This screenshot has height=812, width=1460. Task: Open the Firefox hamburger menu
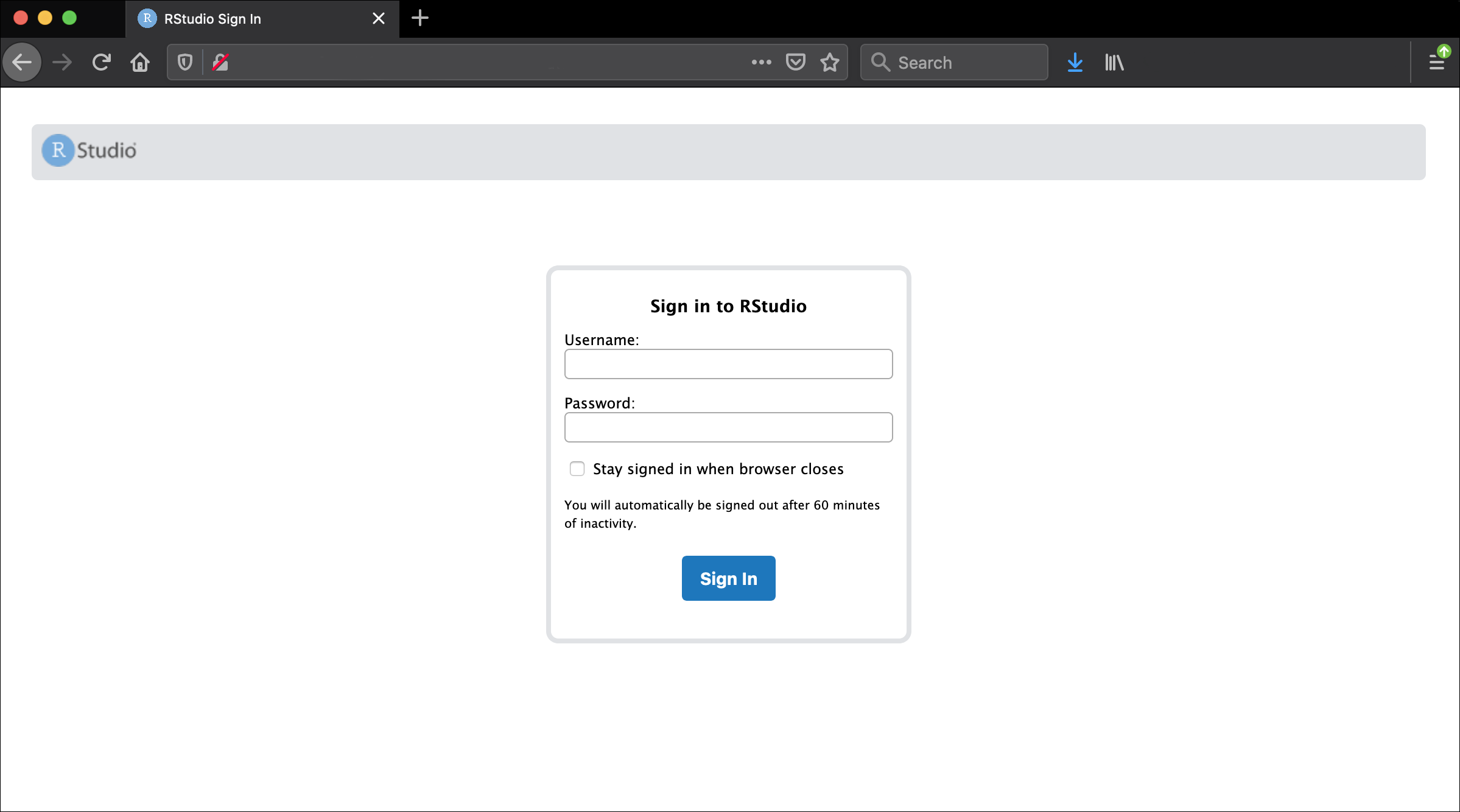pyautogui.click(x=1437, y=62)
